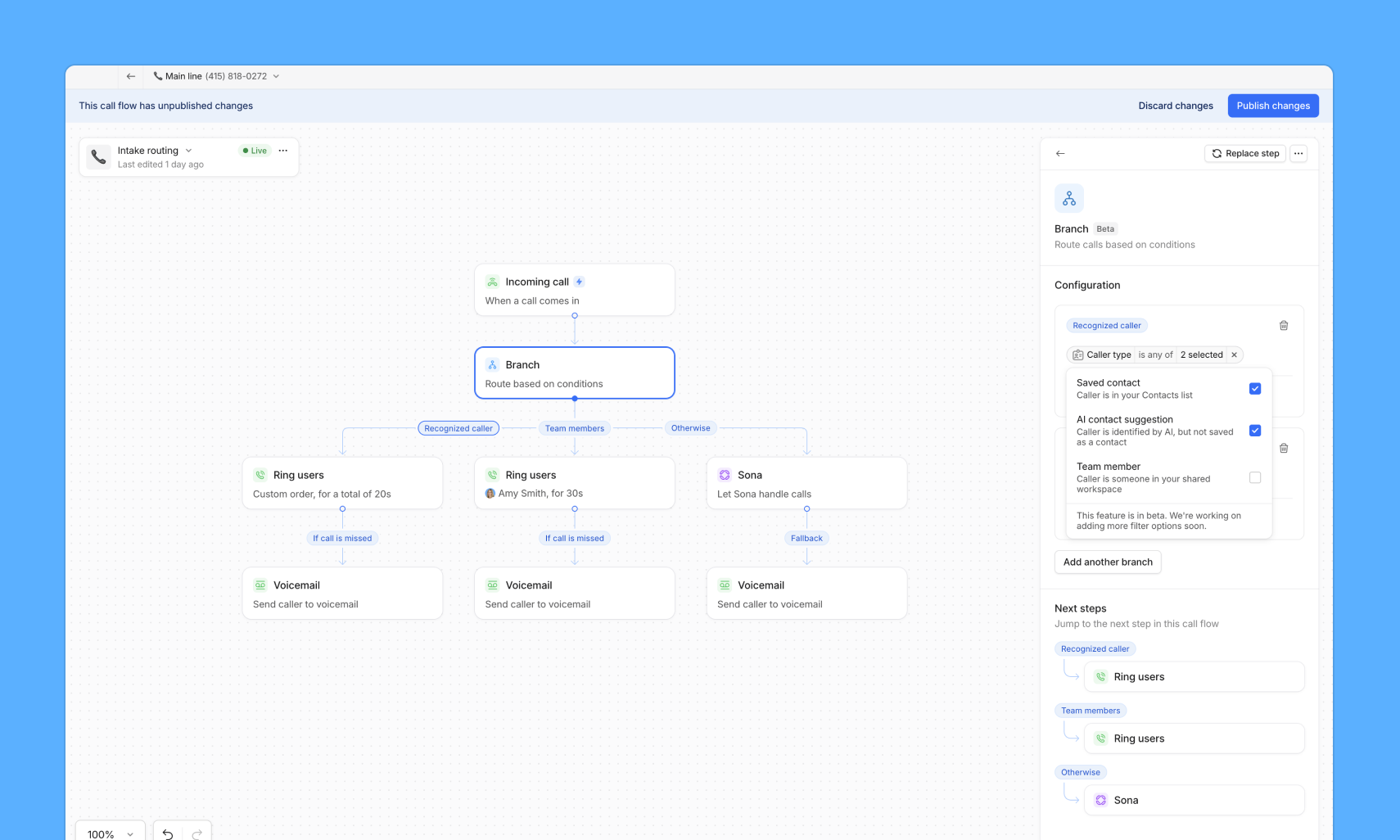Screen dimensions: 1400x840
Task: Click Voicemail icon under Sona branch
Action: (725, 585)
